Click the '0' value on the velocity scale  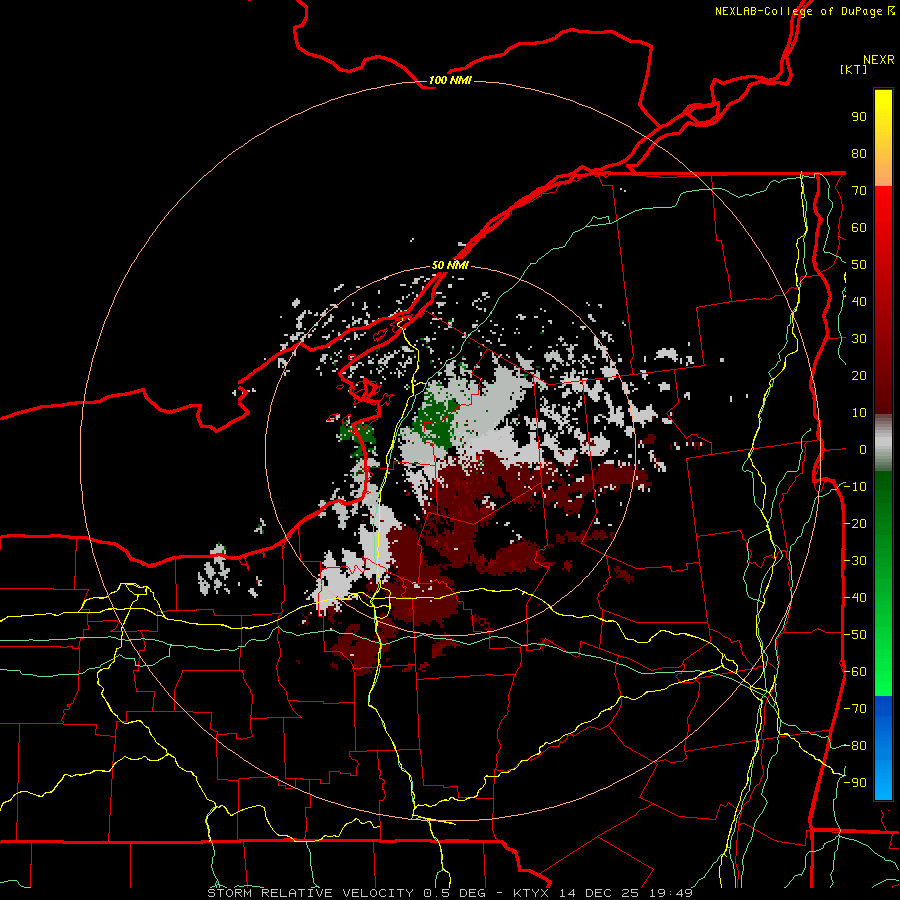pos(863,449)
